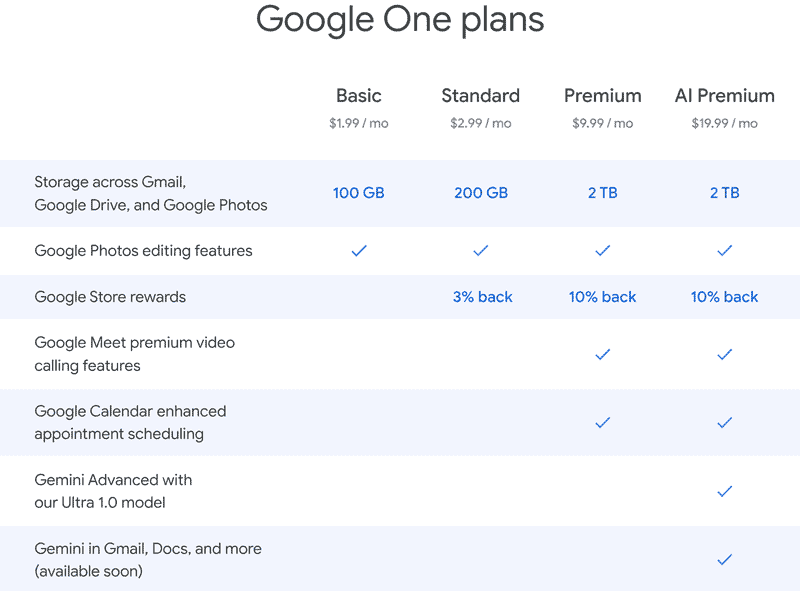Click the Gemini in Gmail checkmark

pos(725,560)
